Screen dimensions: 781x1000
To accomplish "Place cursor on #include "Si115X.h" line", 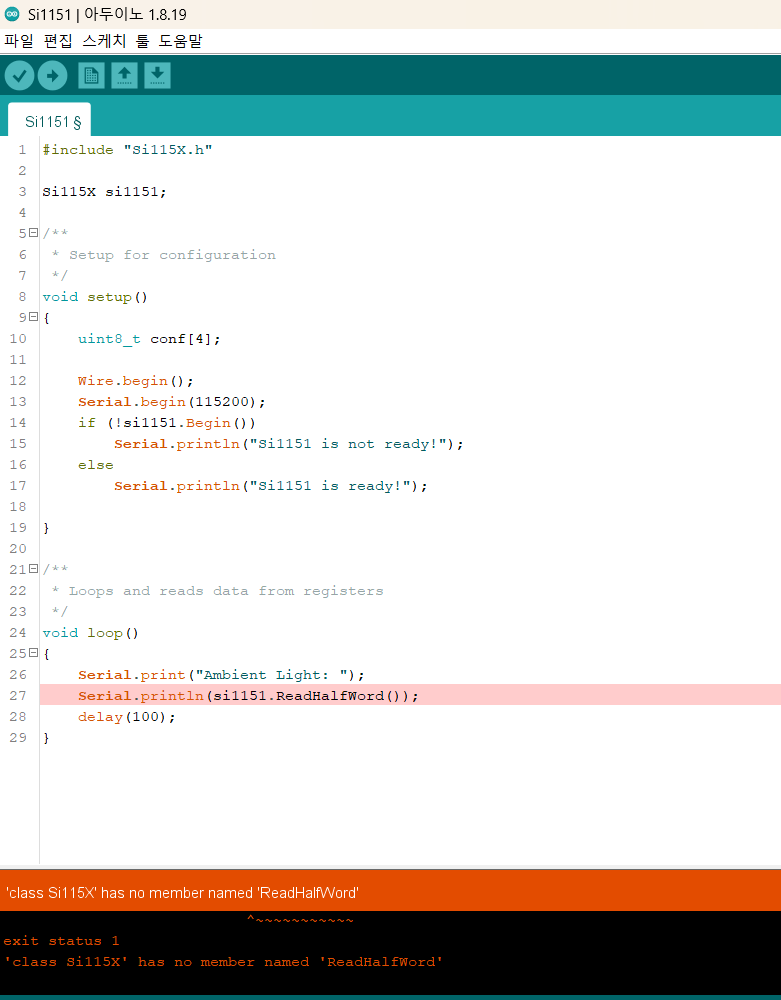I will (x=127, y=150).
